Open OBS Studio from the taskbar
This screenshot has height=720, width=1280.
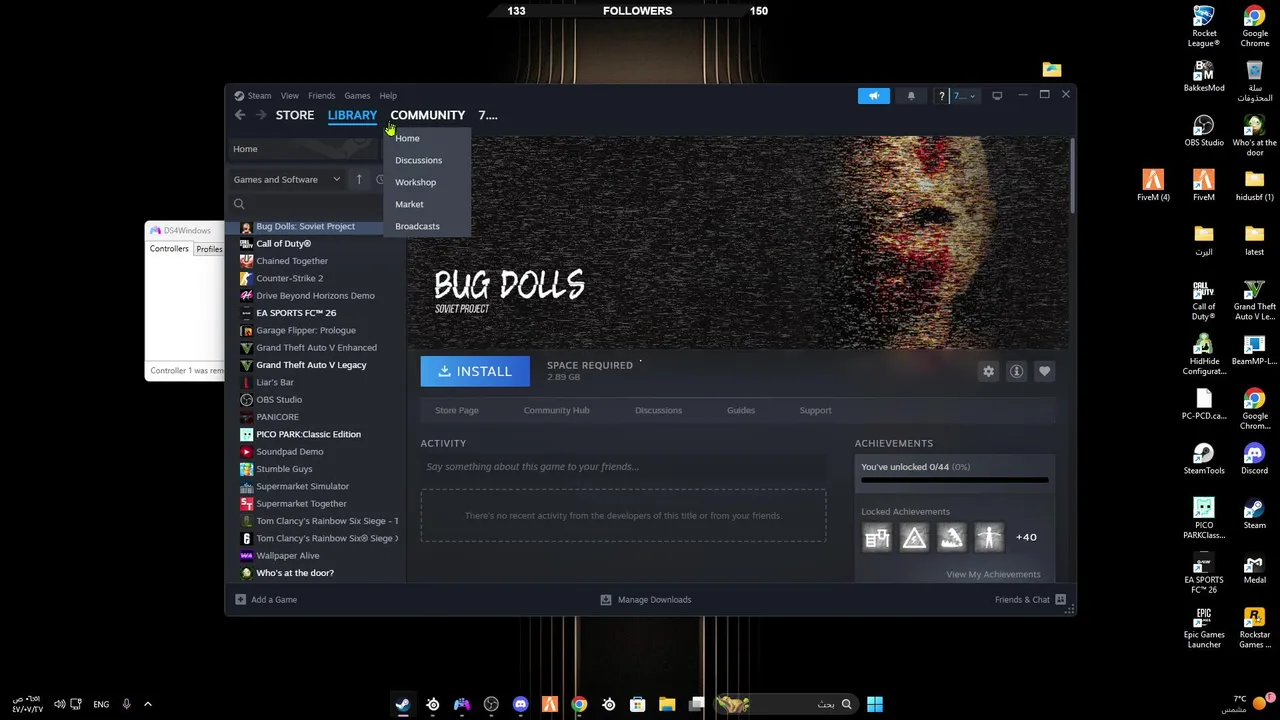tap(491, 704)
